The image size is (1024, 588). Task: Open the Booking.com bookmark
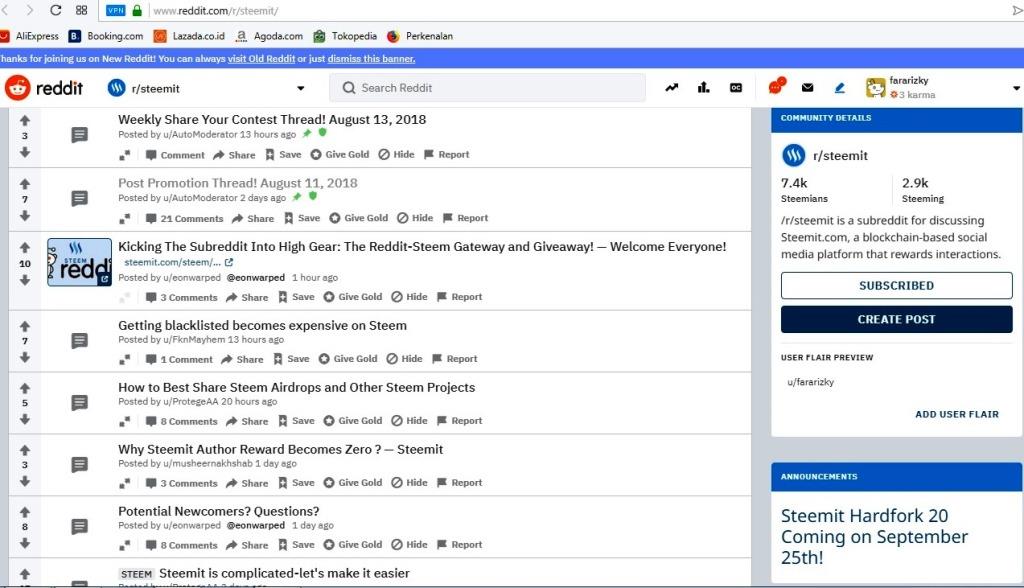click(x=106, y=36)
